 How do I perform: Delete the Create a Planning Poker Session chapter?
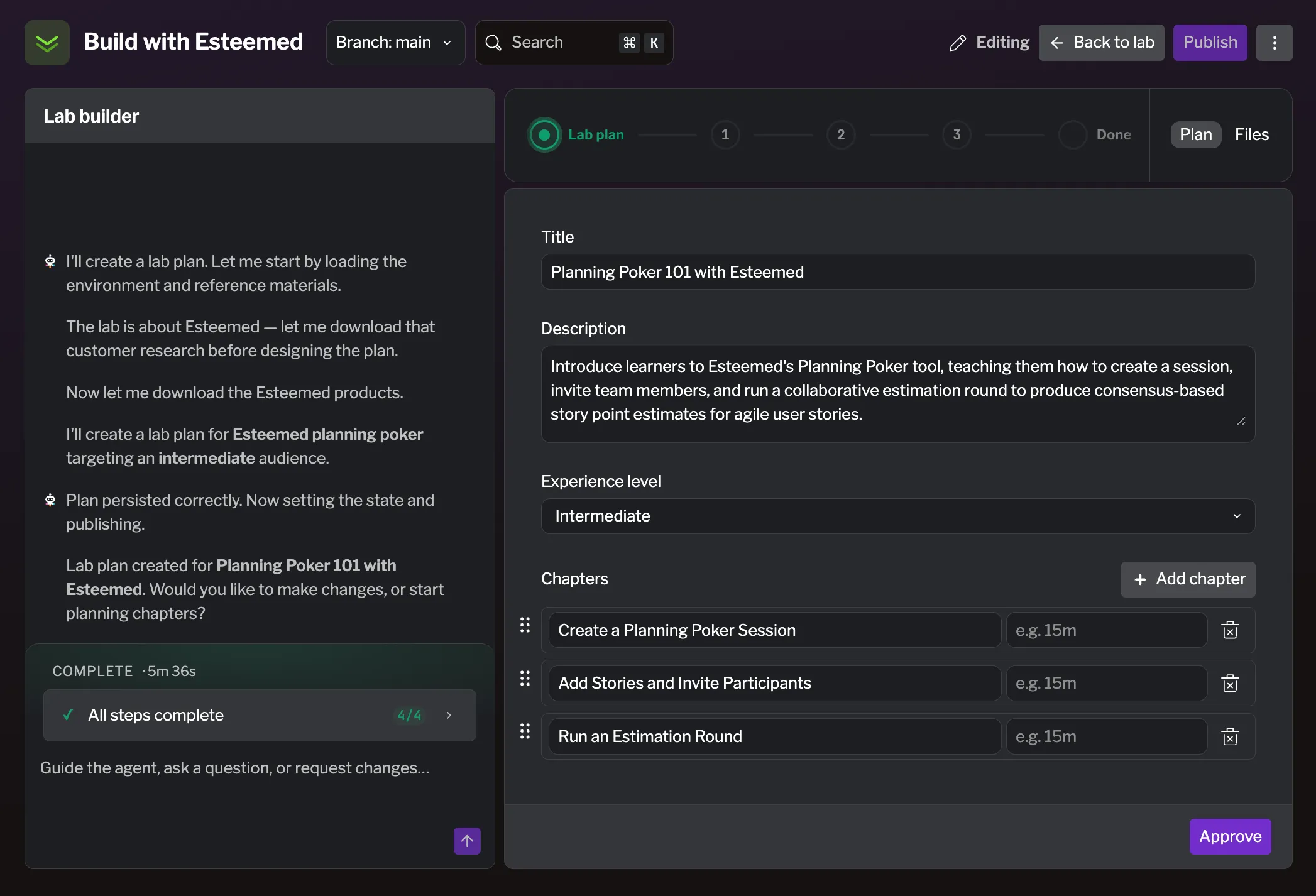point(1230,630)
